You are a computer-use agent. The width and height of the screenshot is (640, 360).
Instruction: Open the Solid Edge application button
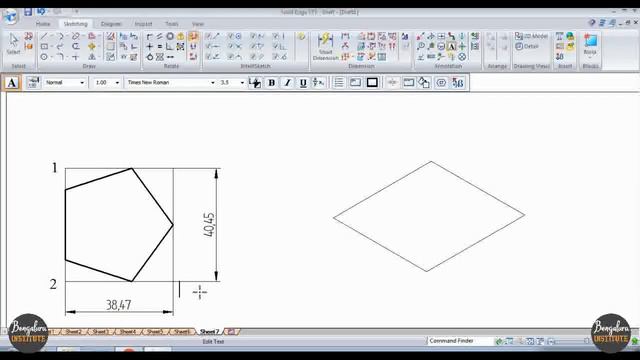point(11,16)
